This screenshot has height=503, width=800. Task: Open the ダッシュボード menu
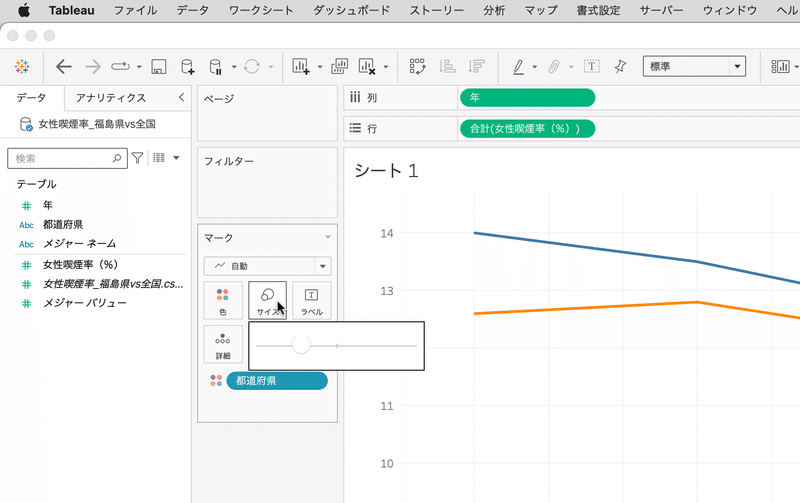[351, 10]
